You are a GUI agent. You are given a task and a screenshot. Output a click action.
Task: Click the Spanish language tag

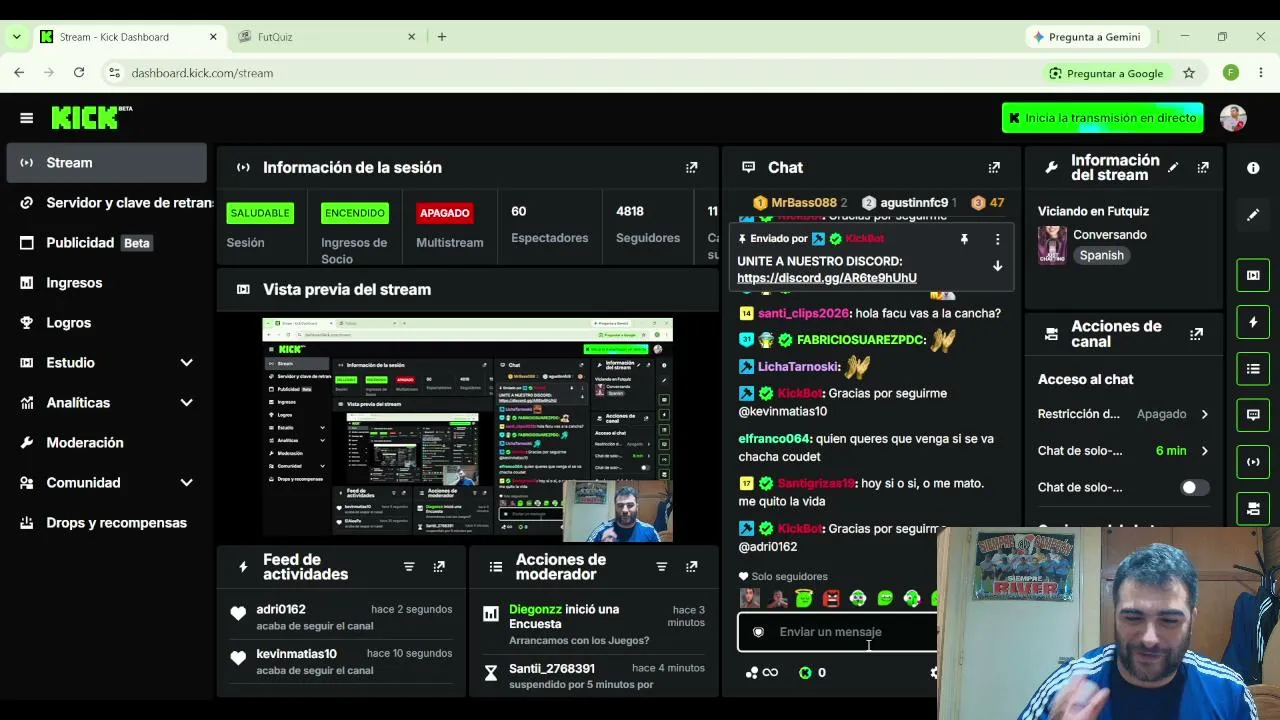[1102, 256]
